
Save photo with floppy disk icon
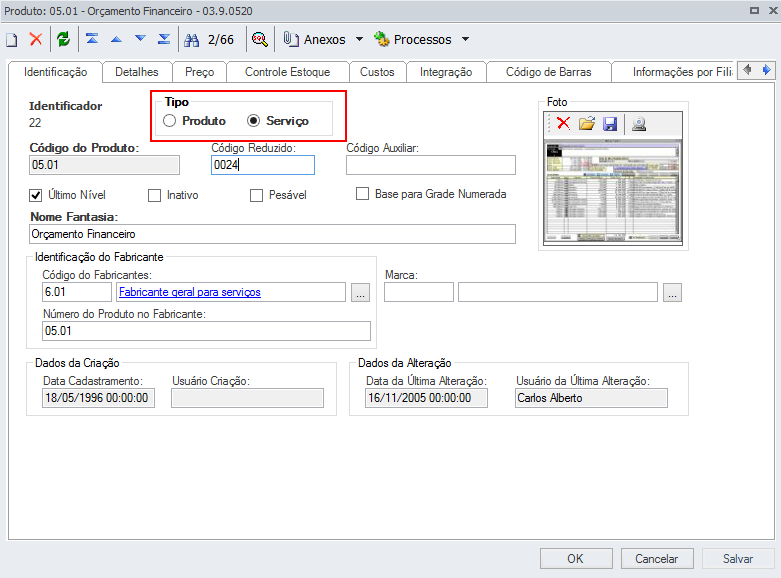point(610,124)
